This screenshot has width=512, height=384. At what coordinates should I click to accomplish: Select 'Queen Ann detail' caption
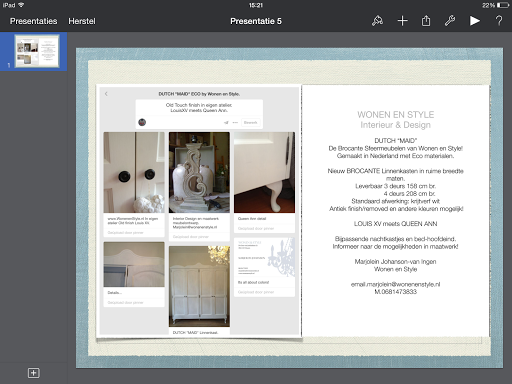[x=252, y=219]
